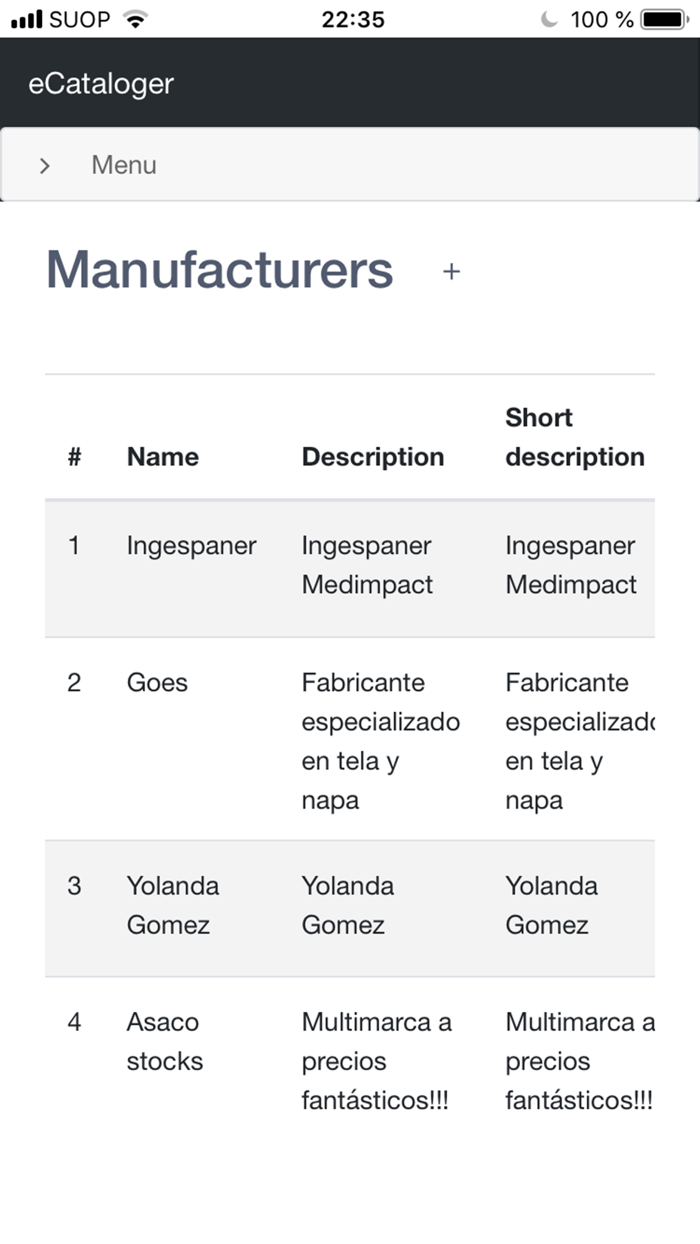Select the Short description column header
The width and height of the screenshot is (700, 1244).
point(575,437)
